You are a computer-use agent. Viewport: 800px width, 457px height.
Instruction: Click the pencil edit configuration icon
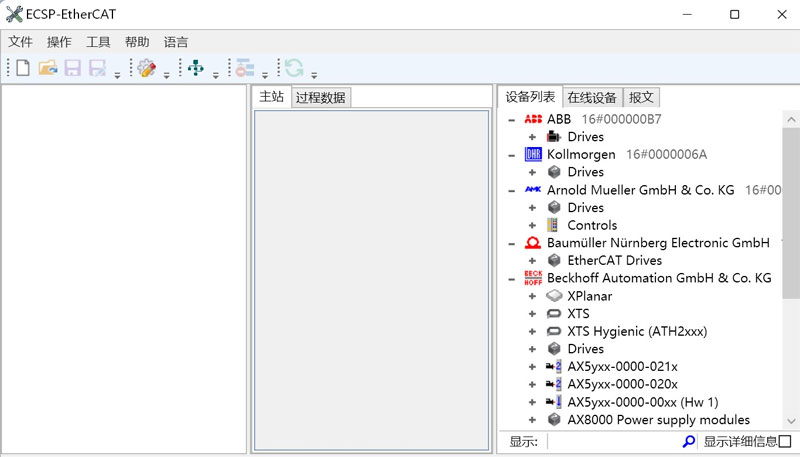point(147,67)
